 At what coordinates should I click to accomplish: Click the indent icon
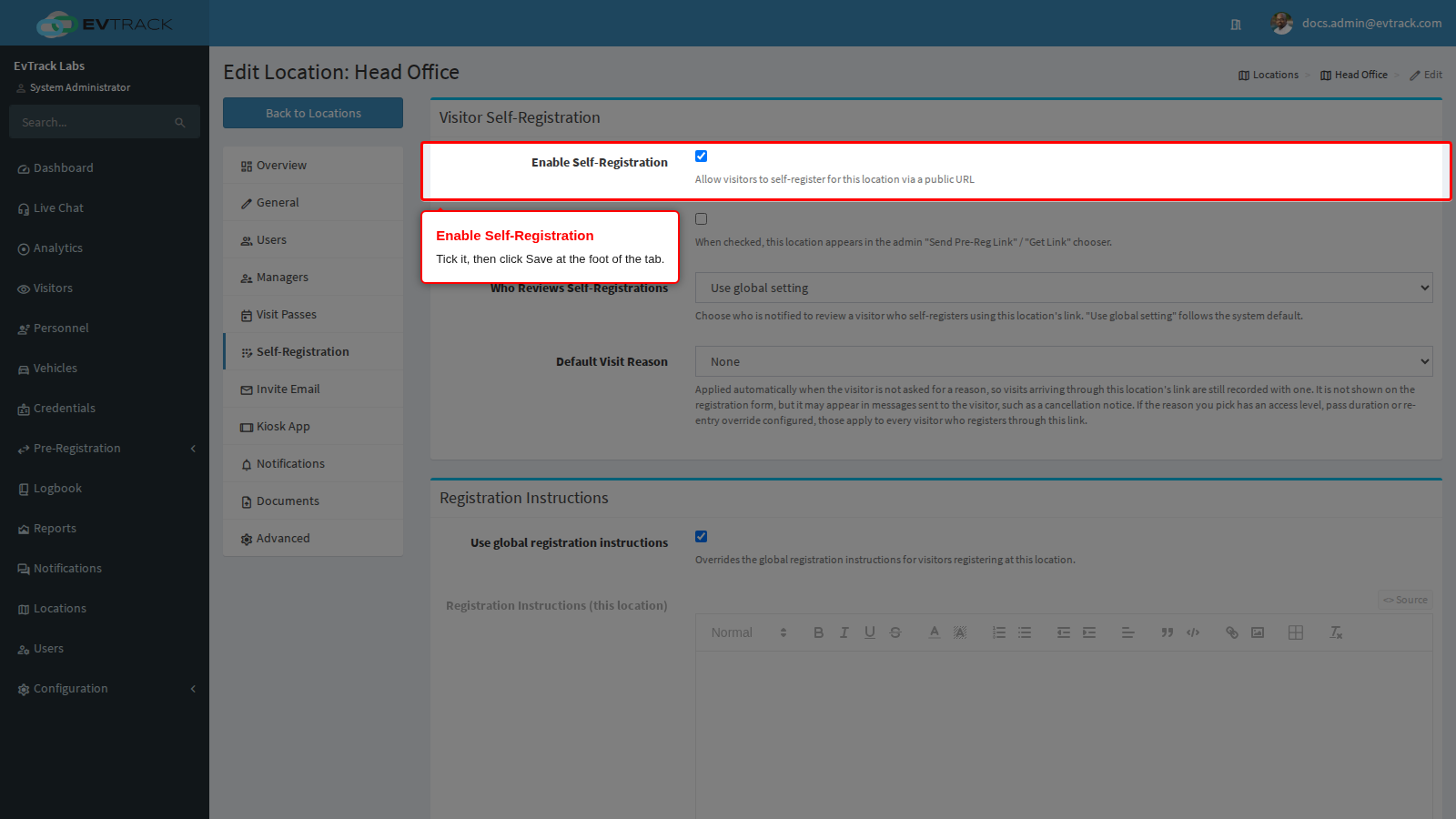tap(1089, 632)
